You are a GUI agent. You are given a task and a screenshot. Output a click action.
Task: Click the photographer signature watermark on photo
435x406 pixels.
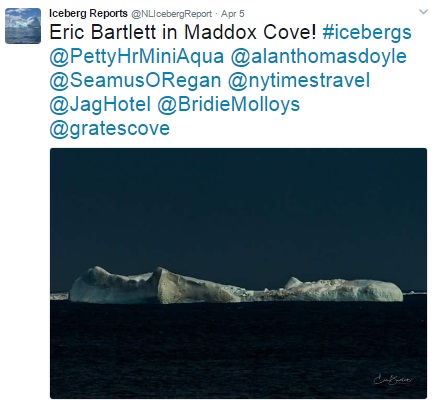click(x=393, y=380)
